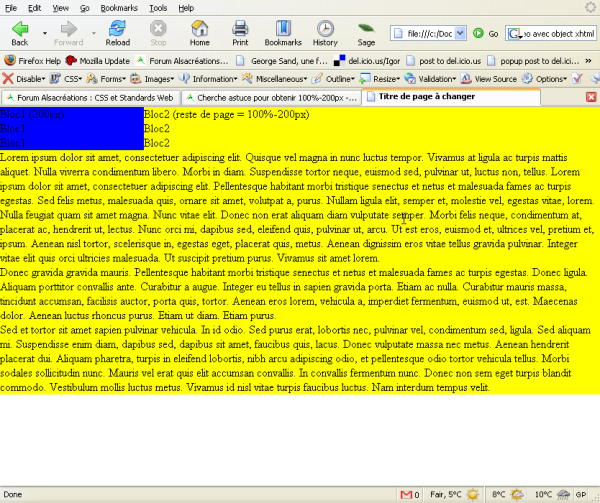Screen dimensions: 600x503
Task: Open the Forms dropdown in developer toolbar
Action: (x=110, y=78)
